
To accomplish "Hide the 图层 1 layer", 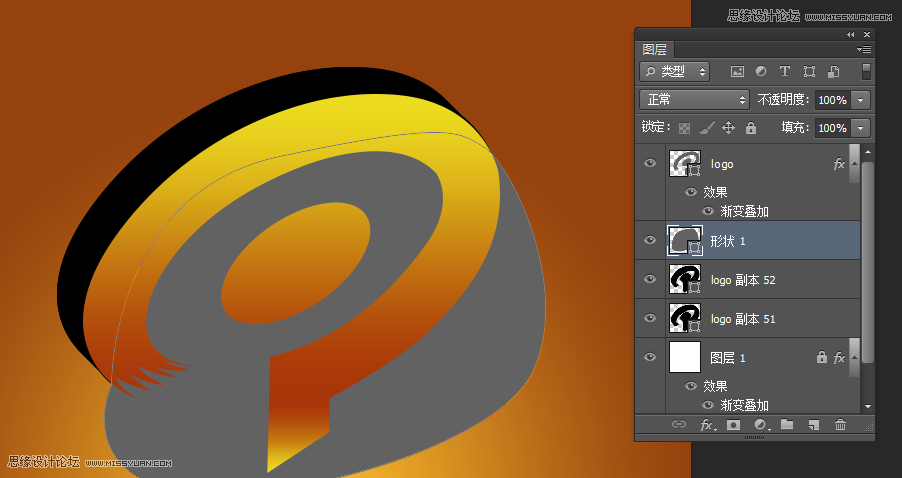I will coord(650,357).
